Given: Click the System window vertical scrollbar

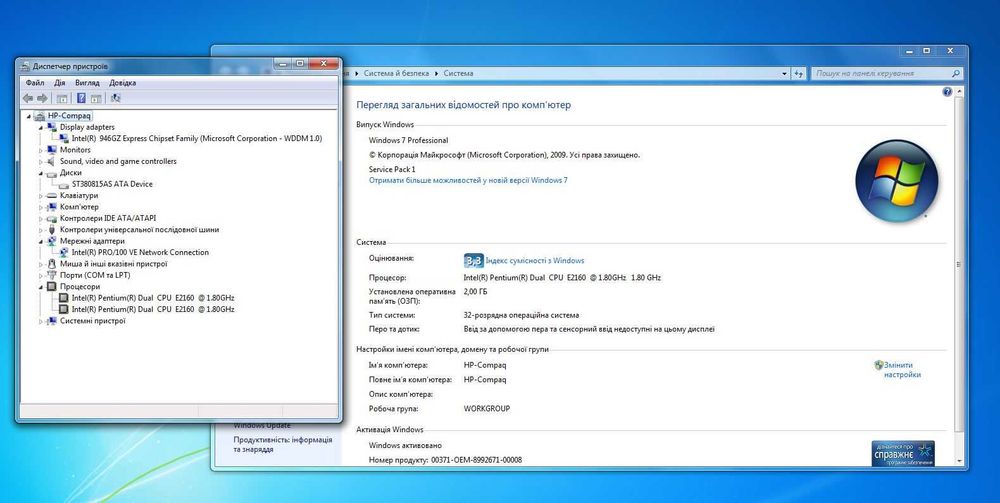Looking at the screenshot, I should 959,264.
